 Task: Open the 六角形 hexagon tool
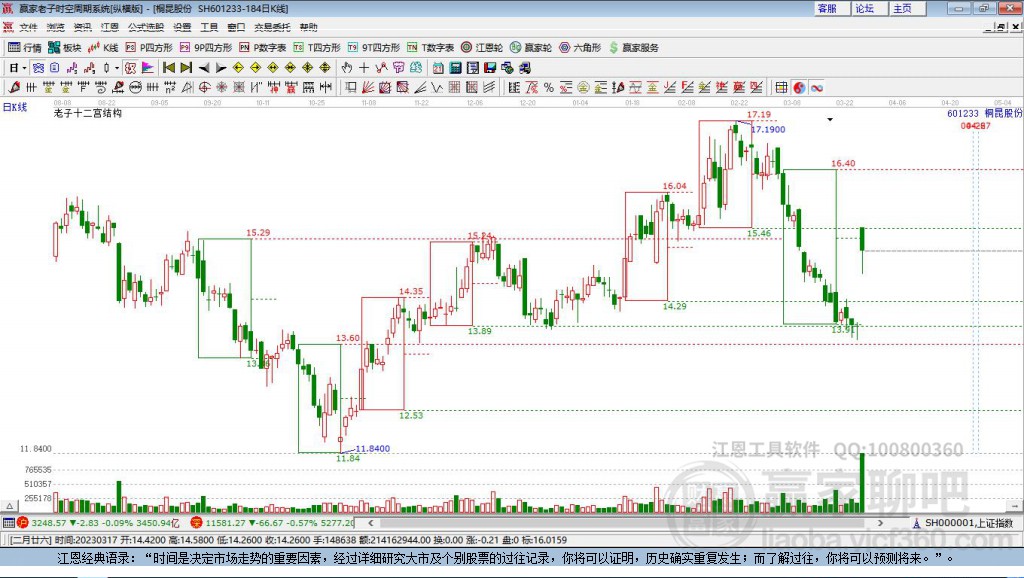(580, 48)
